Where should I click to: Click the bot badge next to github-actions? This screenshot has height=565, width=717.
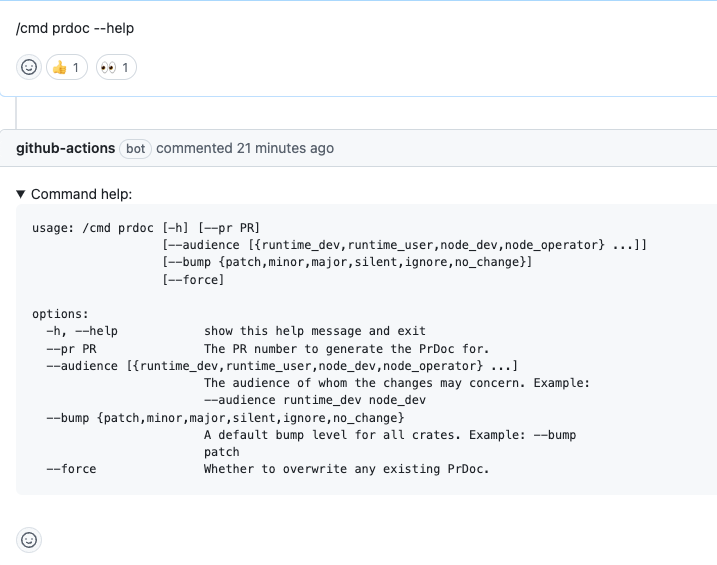coord(135,148)
